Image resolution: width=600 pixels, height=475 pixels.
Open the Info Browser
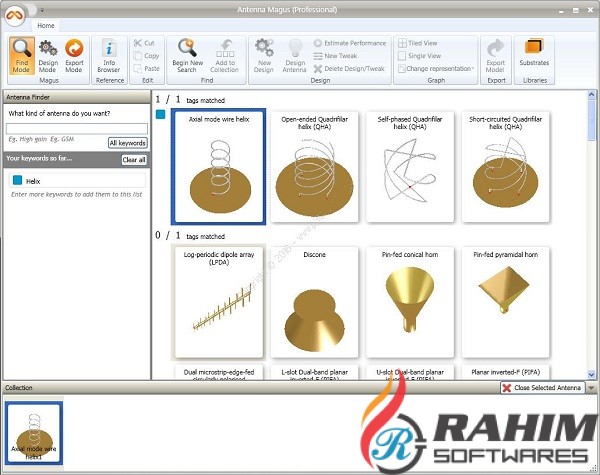coord(109,56)
